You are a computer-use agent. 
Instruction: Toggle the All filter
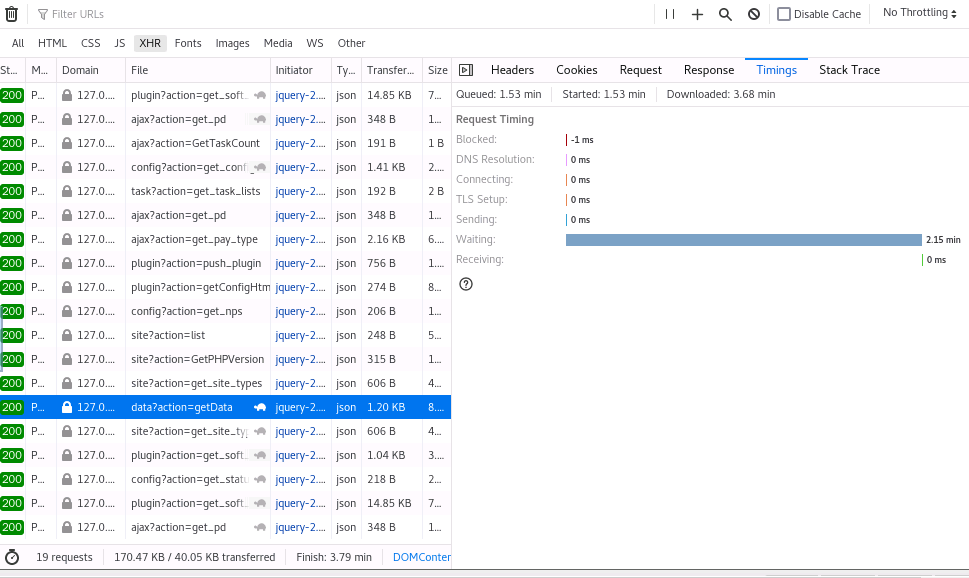tap(18, 43)
